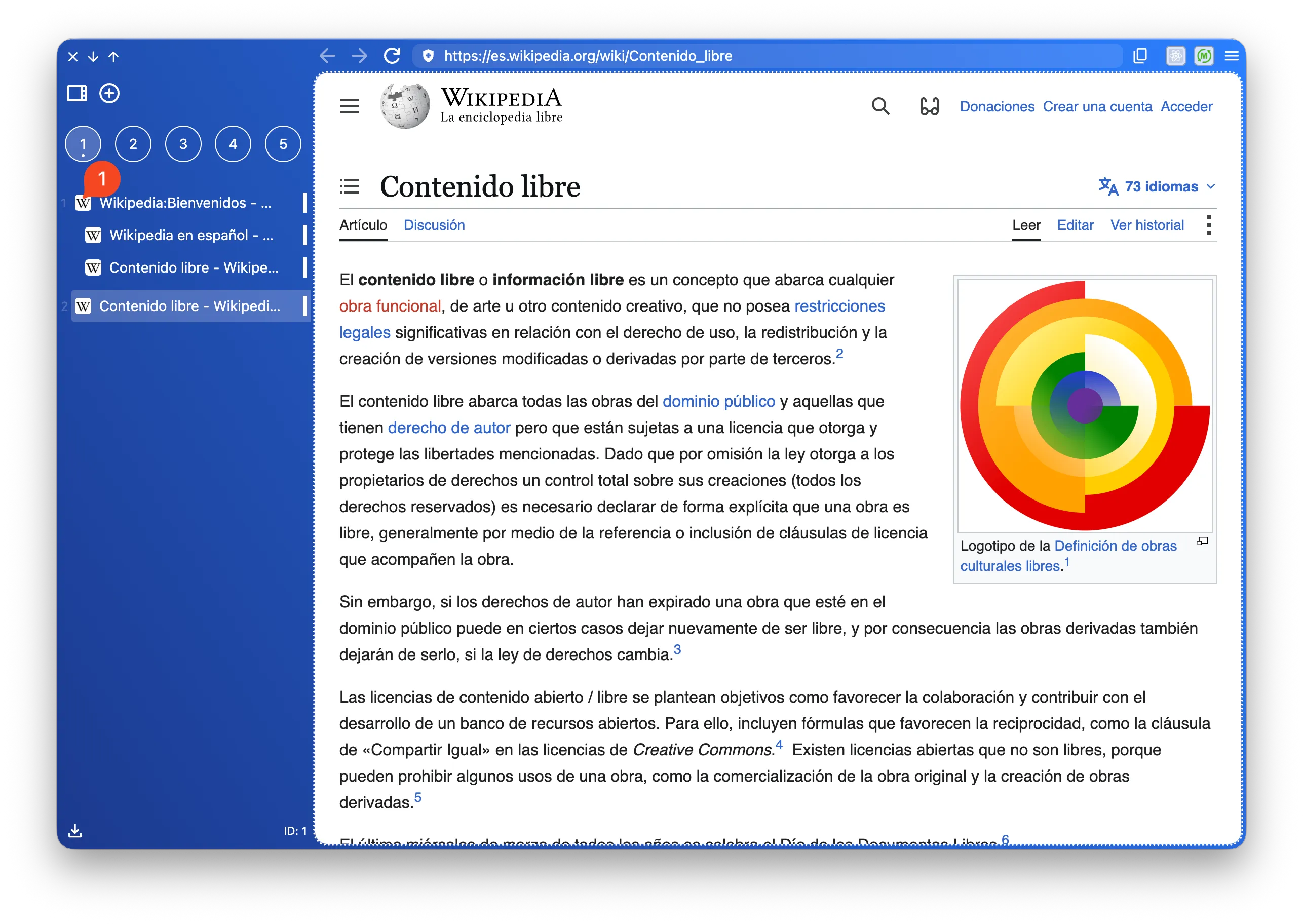Click the shield security icon in address bar
Viewport: 1303px width, 924px height.
pyautogui.click(x=429, y=56)
